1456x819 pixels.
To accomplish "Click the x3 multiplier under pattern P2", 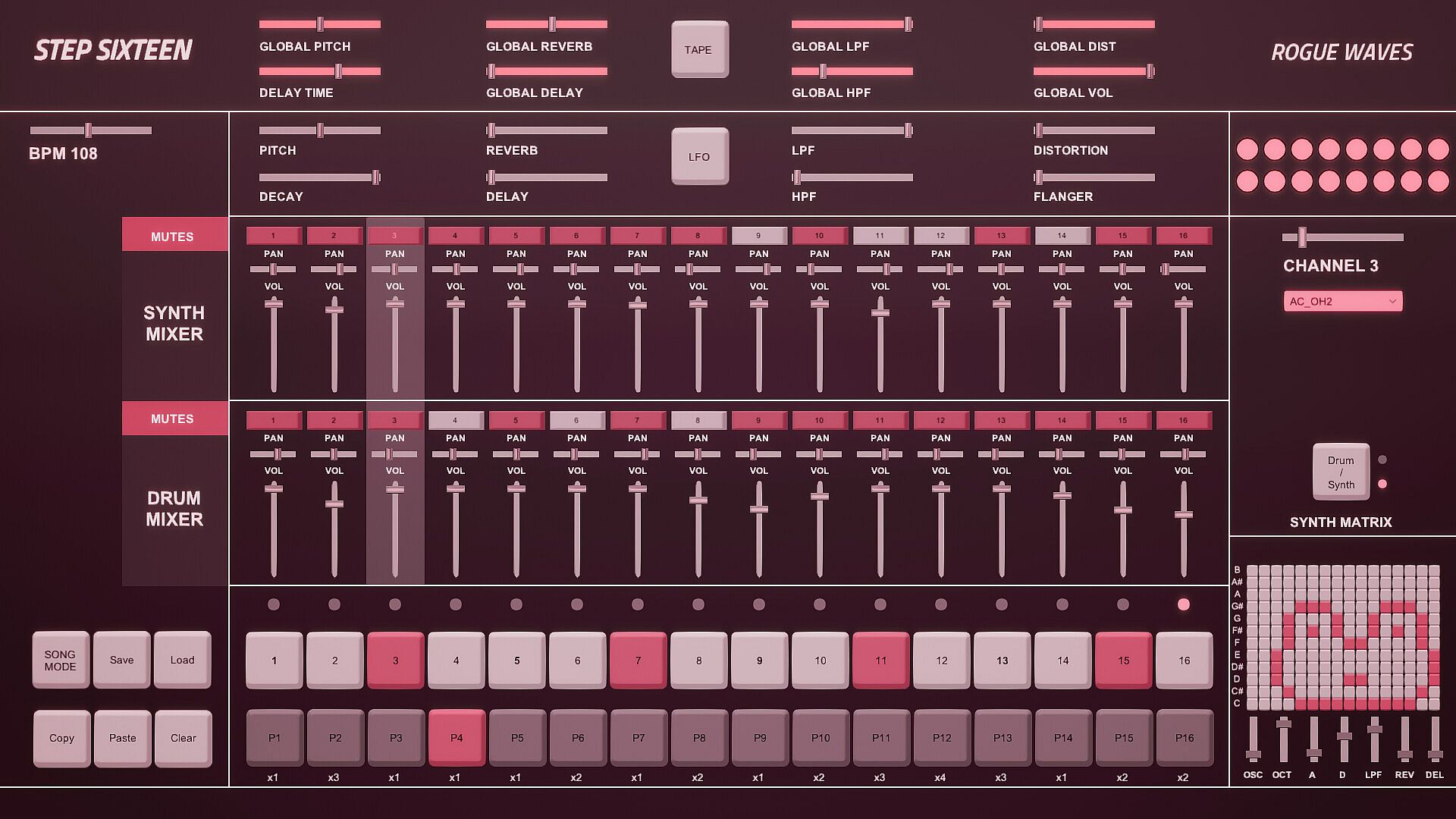I will [334, 777].
